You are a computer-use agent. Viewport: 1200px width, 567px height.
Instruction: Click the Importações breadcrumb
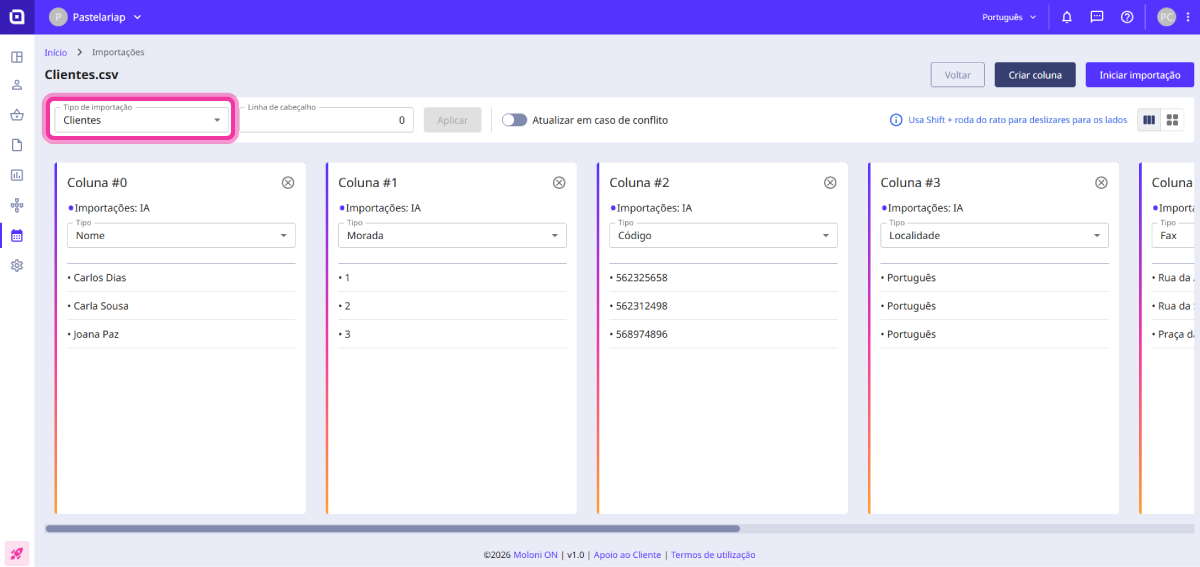tap(118, 52)
